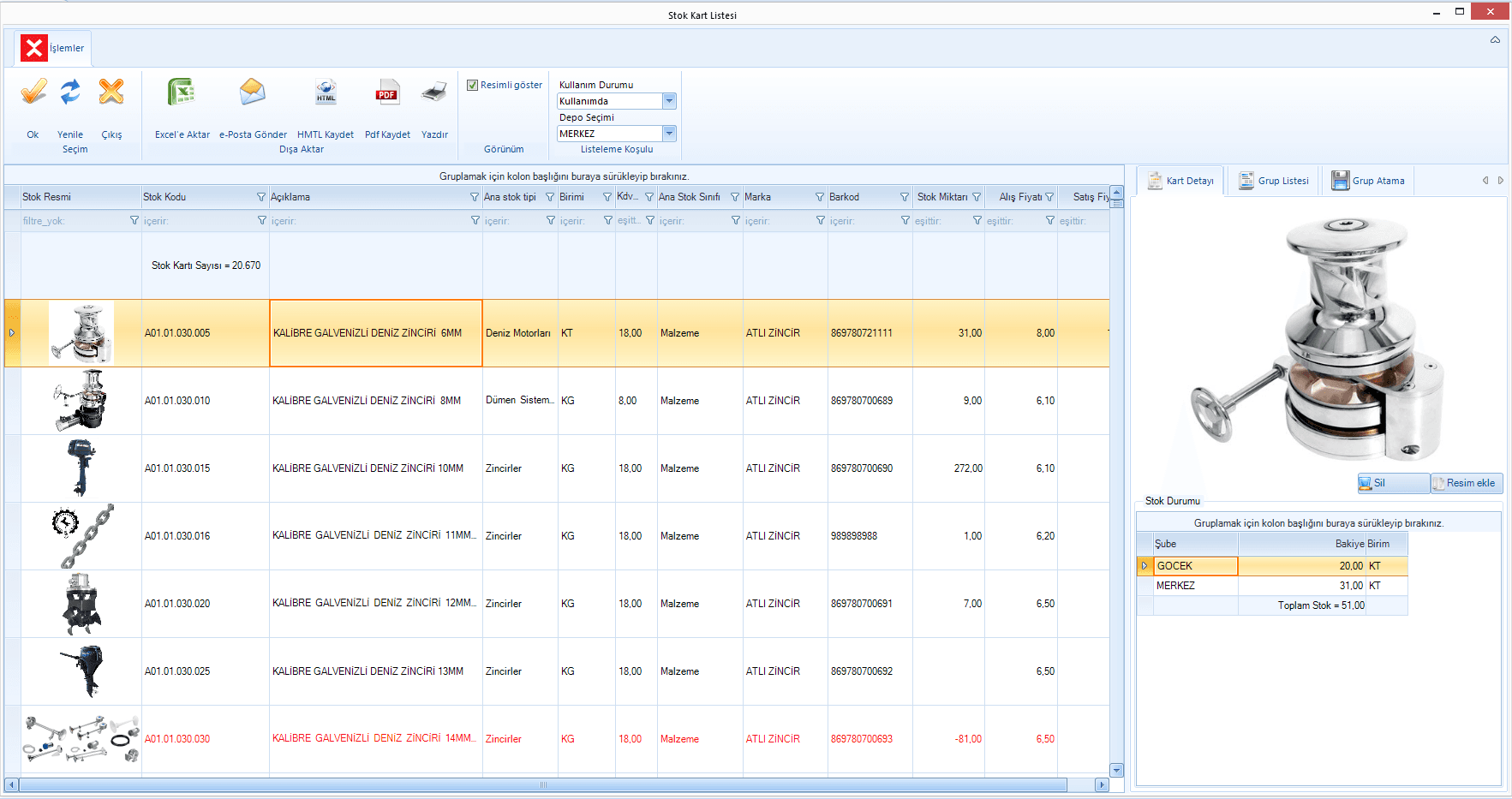The image size is (1512, 799).
Task: Toggle the Resimli göster checkbox
Action: [472, 85]
